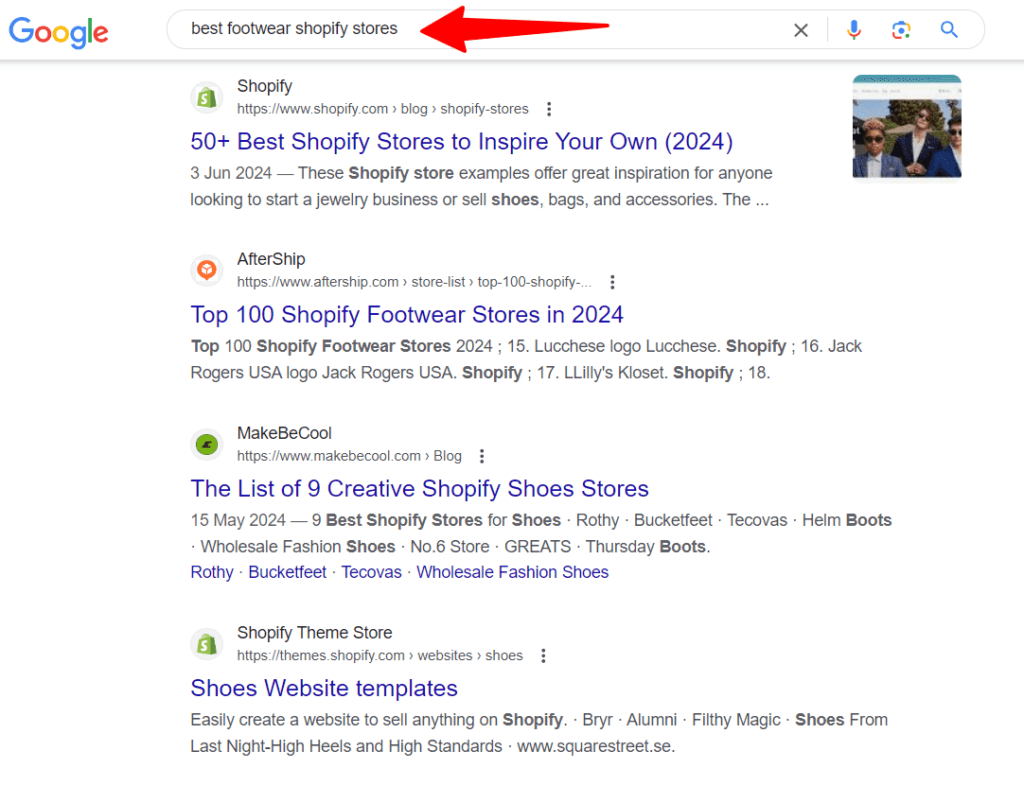
Task: Open 'The List of 9 Creative Shopify Shoes Stores'
Action: click(419, 489)
